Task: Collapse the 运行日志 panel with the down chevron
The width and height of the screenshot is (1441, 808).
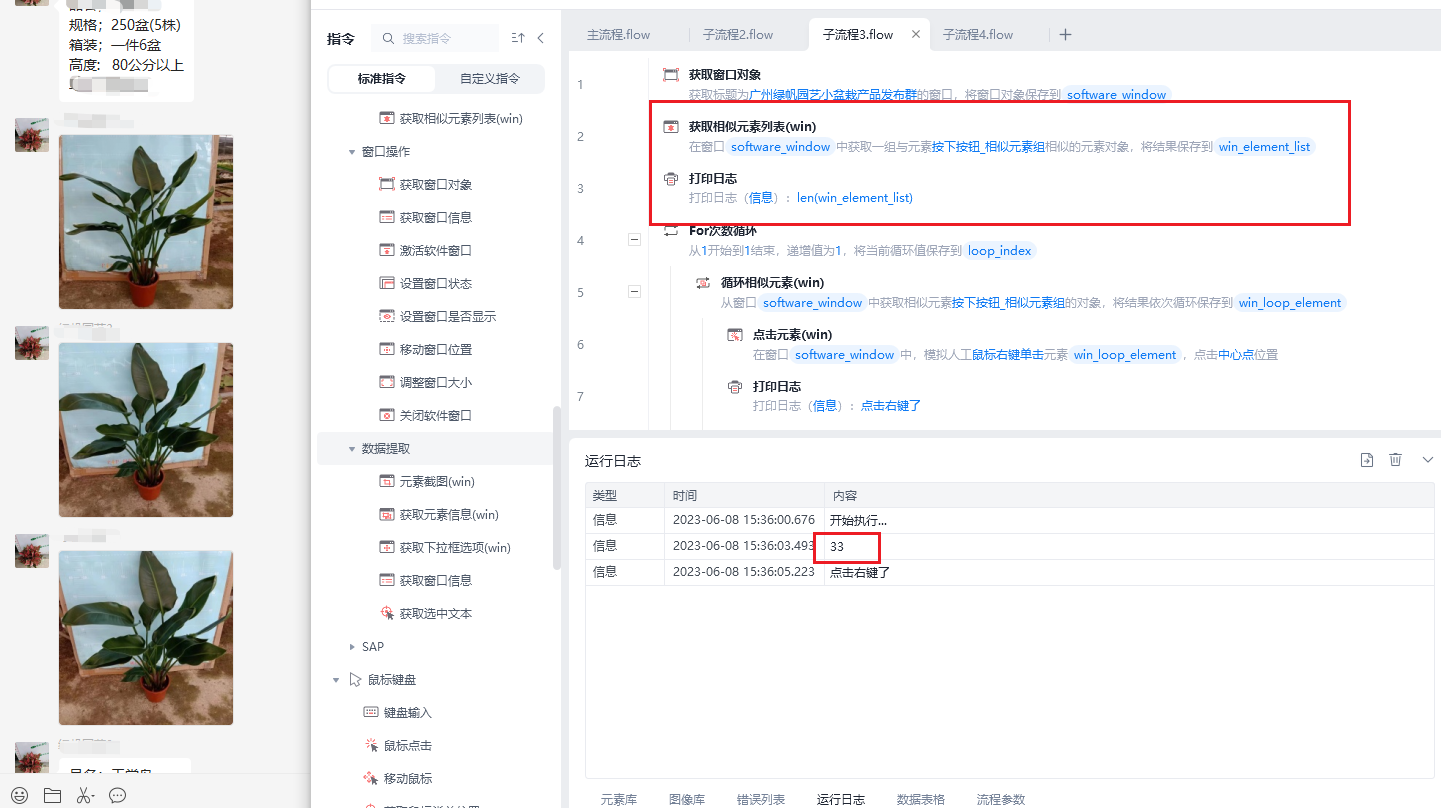Action: 1428,460
